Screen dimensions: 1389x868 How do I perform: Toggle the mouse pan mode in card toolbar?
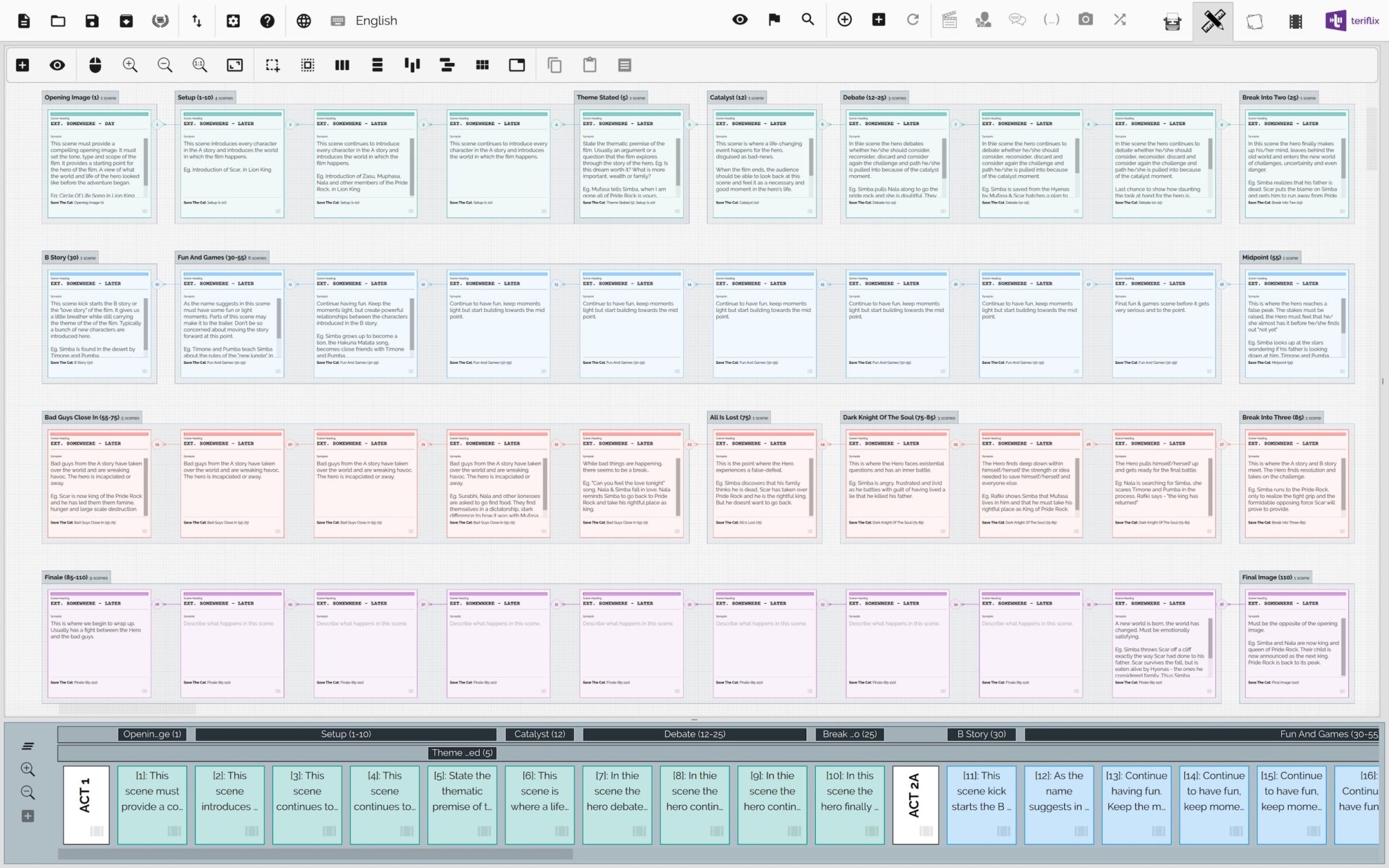point(95,65)
